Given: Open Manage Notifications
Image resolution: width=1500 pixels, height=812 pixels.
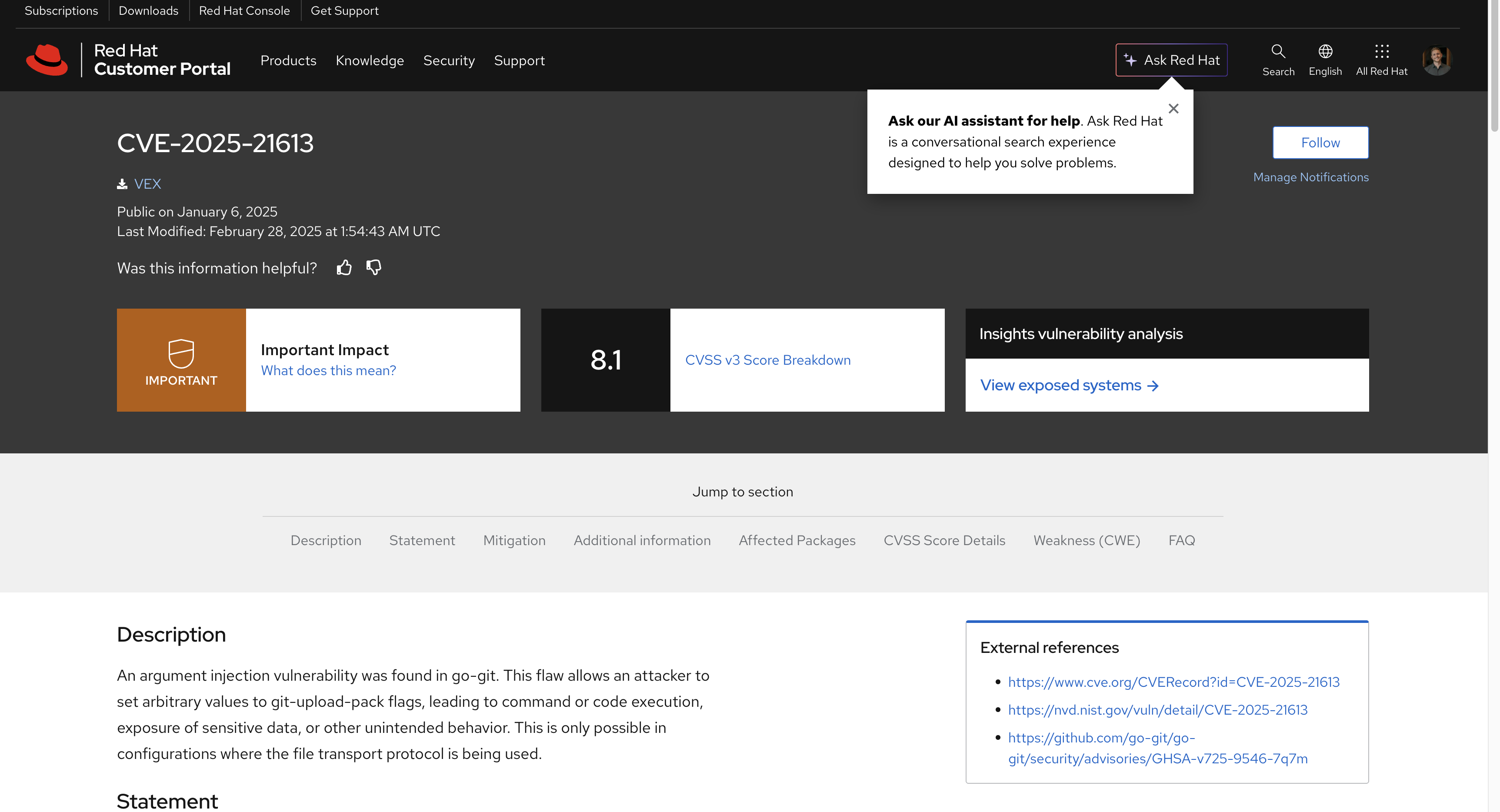Looking at the screenshot, I should (x=1311, y=177).
